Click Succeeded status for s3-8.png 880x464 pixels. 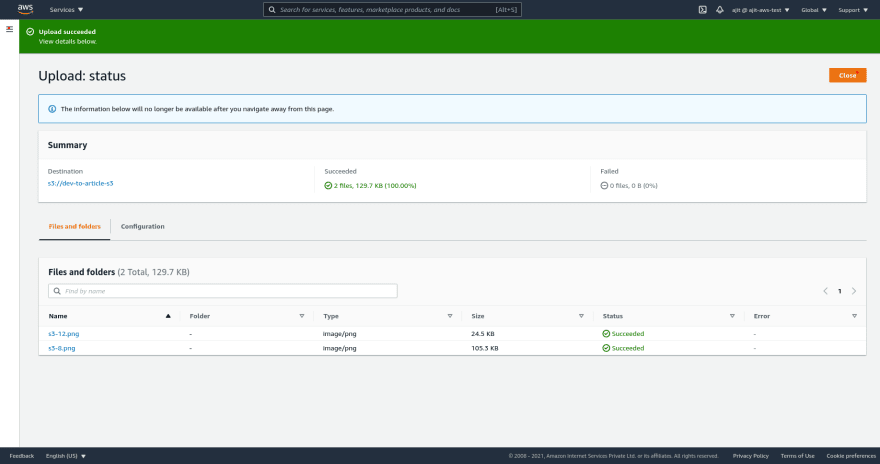(624, 348)
